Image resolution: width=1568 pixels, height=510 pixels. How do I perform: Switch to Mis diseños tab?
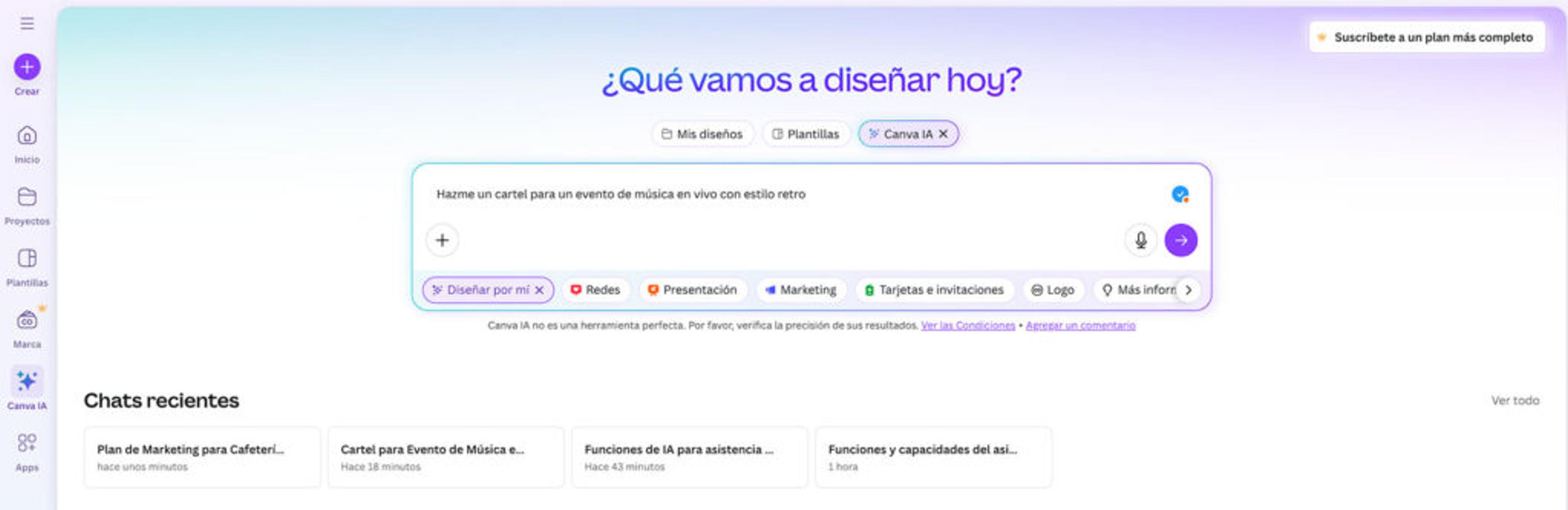[702, 134]
